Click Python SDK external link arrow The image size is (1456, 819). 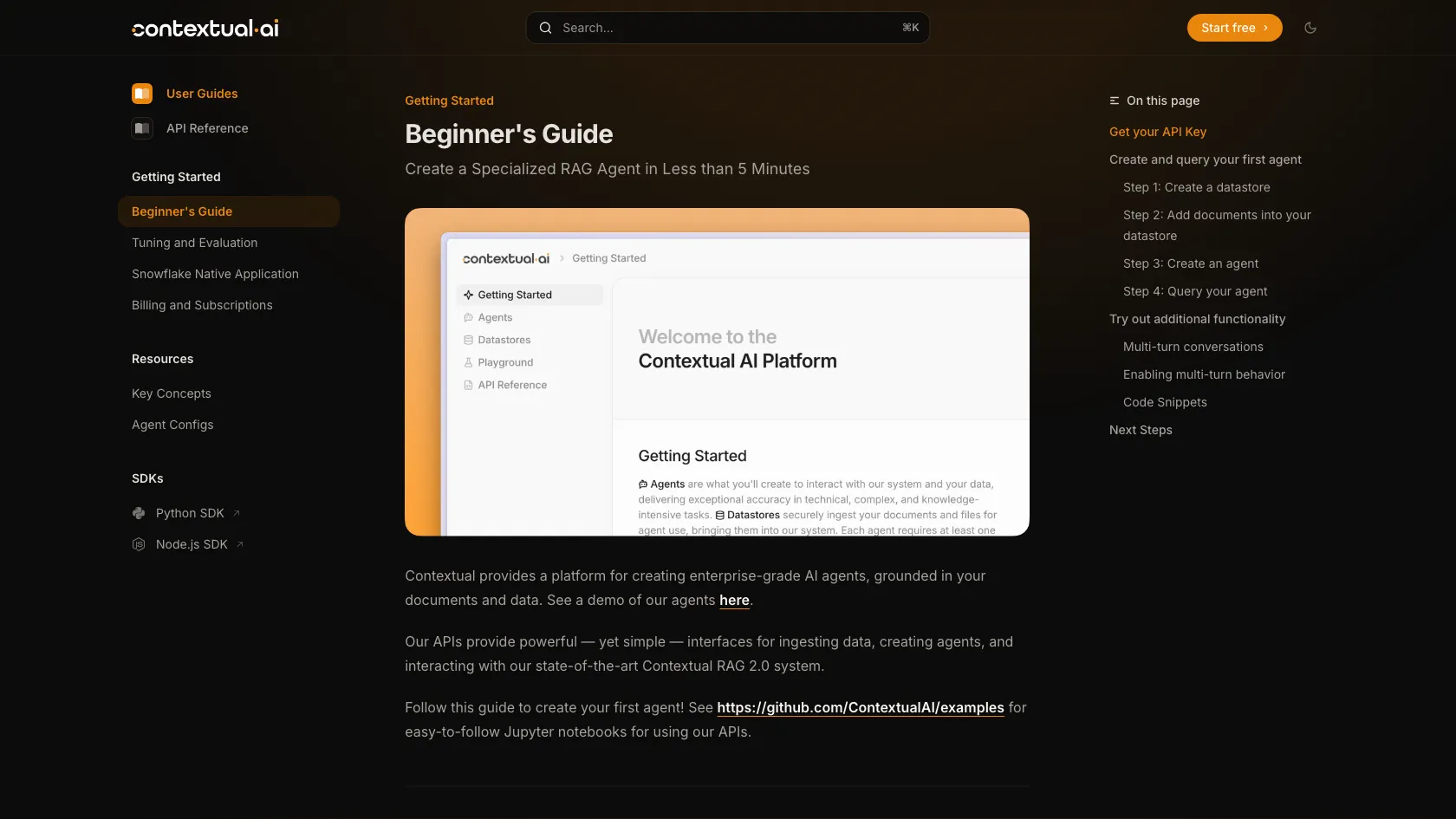tap(237, 513)
